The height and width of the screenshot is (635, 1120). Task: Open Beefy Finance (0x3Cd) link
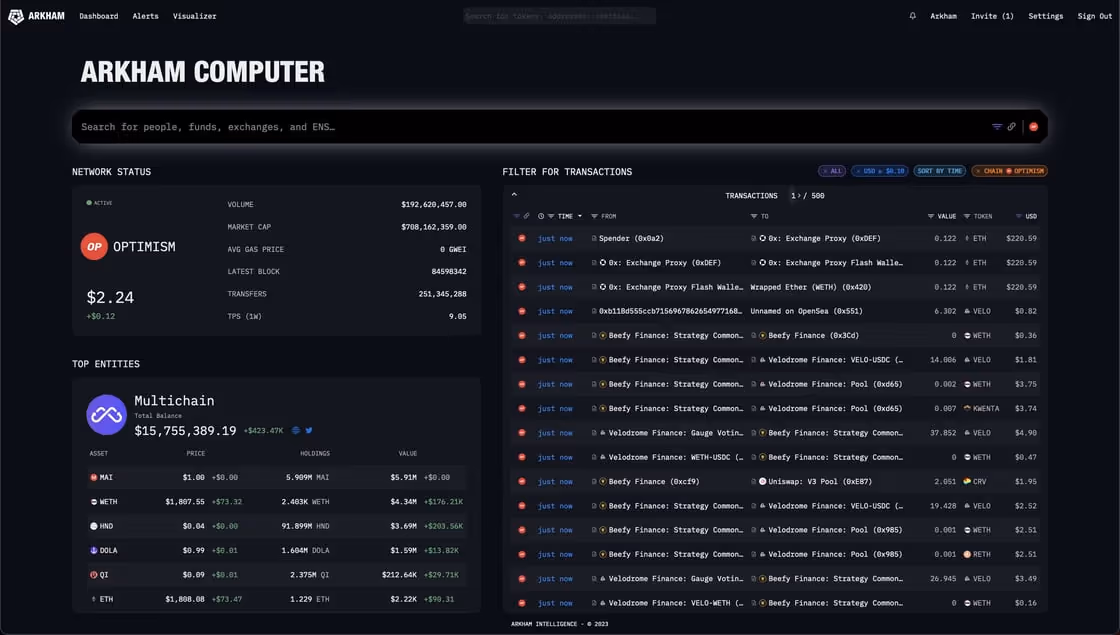[x=814, y=336]
